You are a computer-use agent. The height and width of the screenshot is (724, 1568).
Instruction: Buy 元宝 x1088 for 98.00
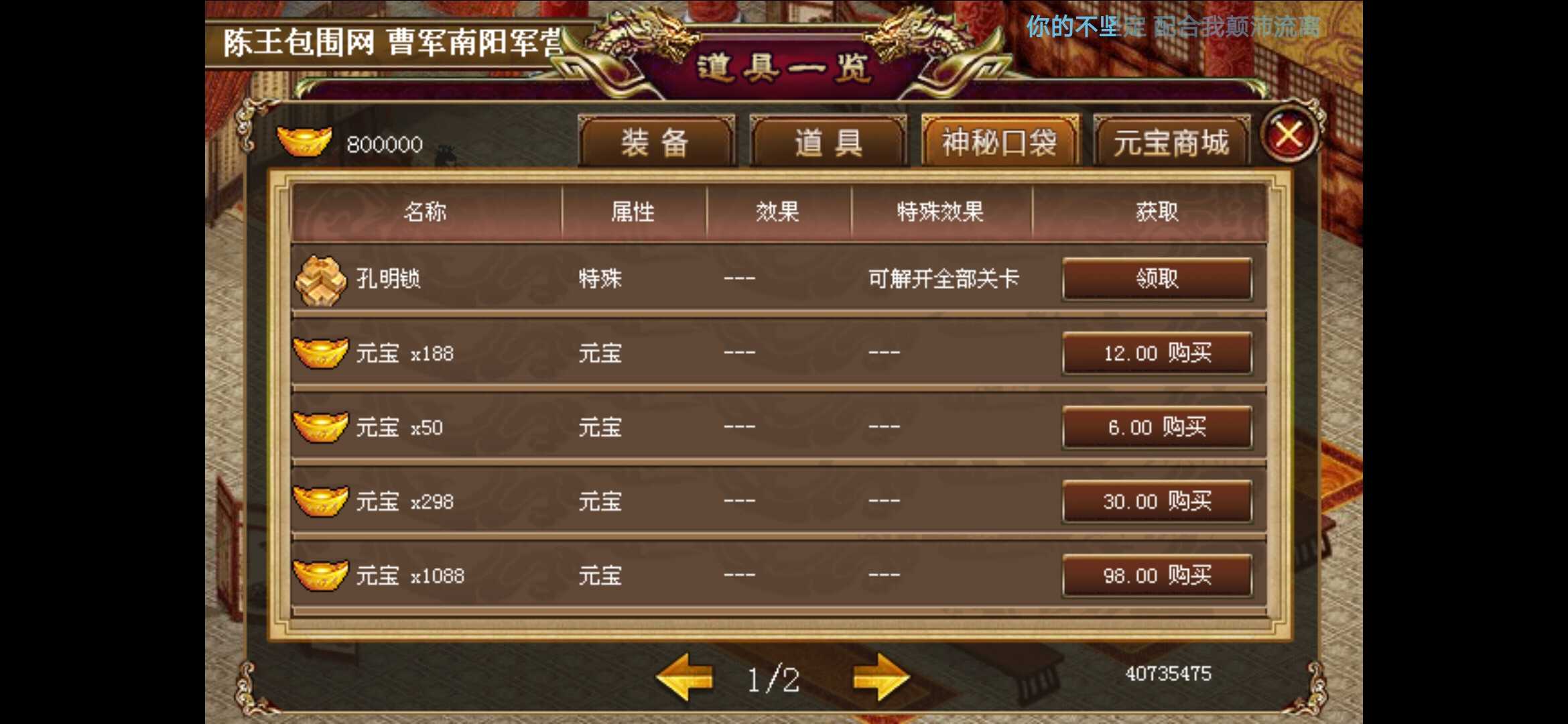click(1157, 575)
